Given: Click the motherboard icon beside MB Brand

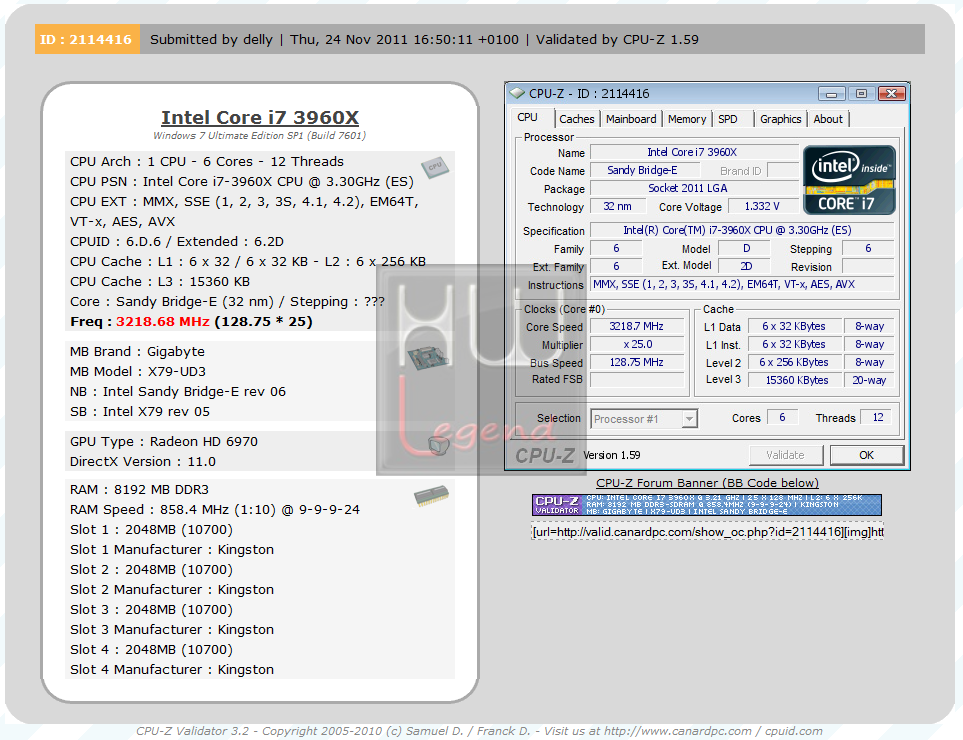Looking at the screenshot, I should (428, 357).
